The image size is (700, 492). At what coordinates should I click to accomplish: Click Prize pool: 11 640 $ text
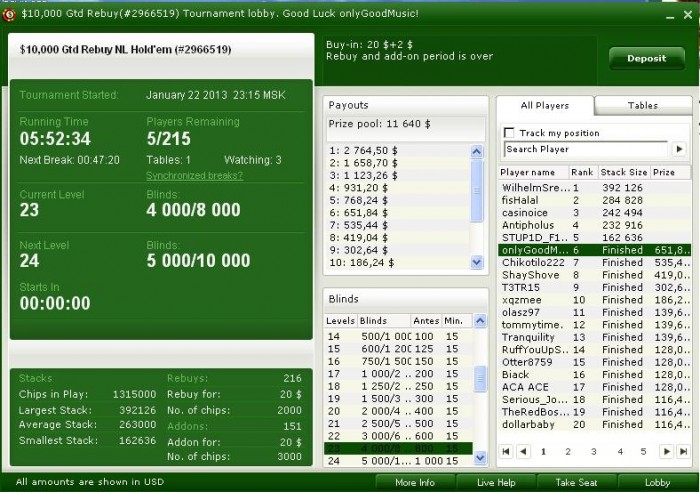coord(379,124)
